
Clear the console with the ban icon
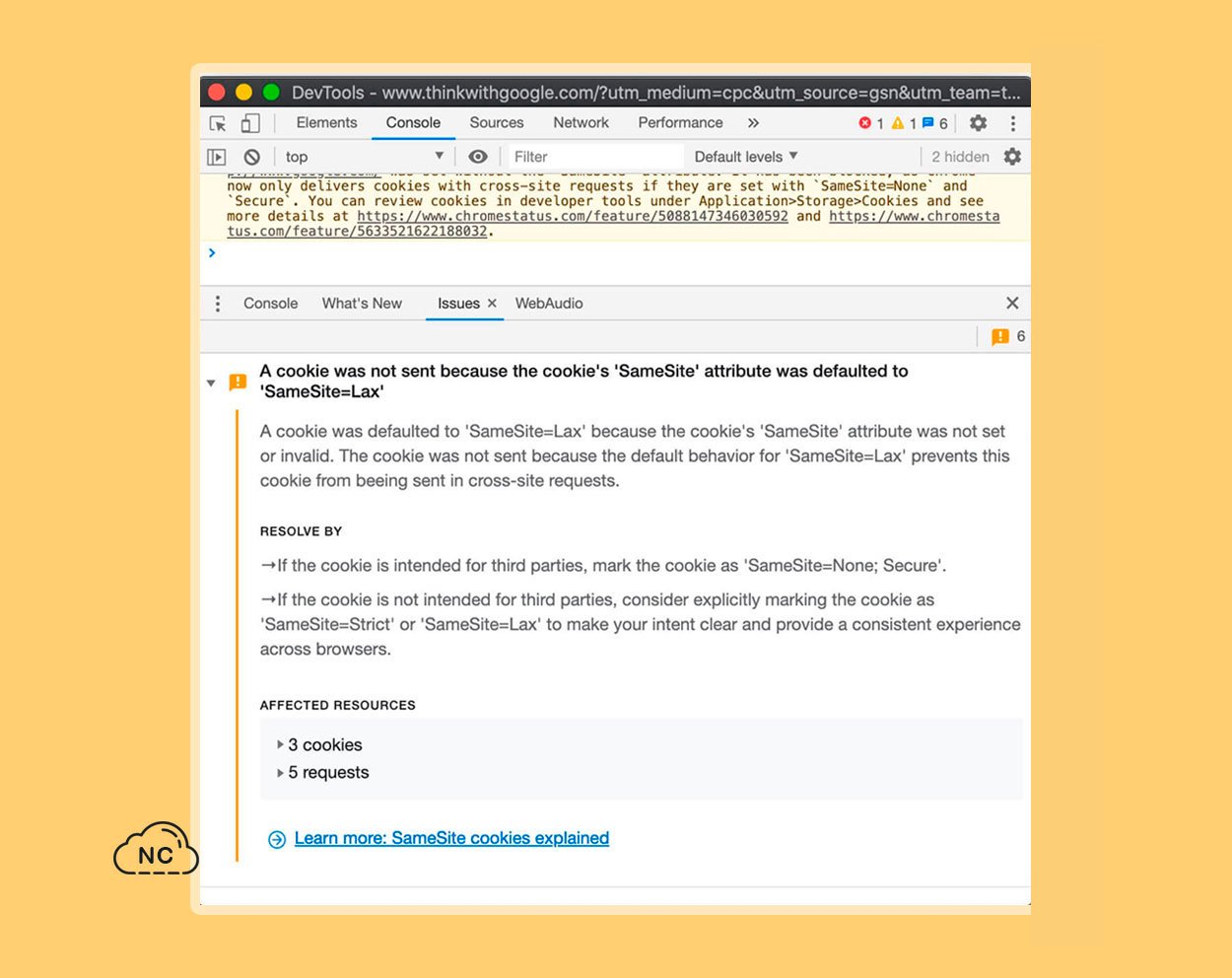coord(252,157)
